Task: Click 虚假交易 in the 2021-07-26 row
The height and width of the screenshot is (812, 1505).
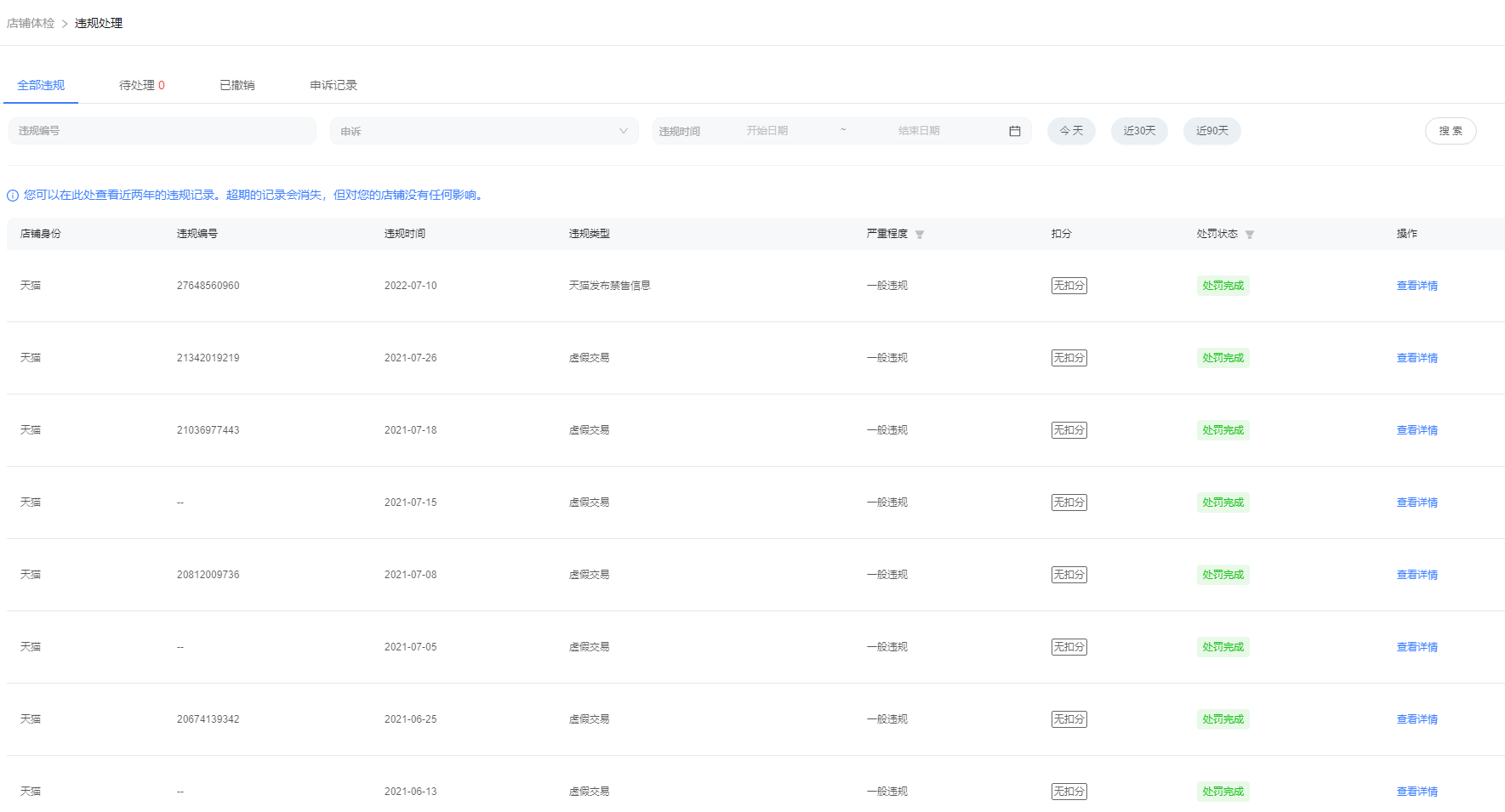Action: pyautogui.click(x=590, y=358)
